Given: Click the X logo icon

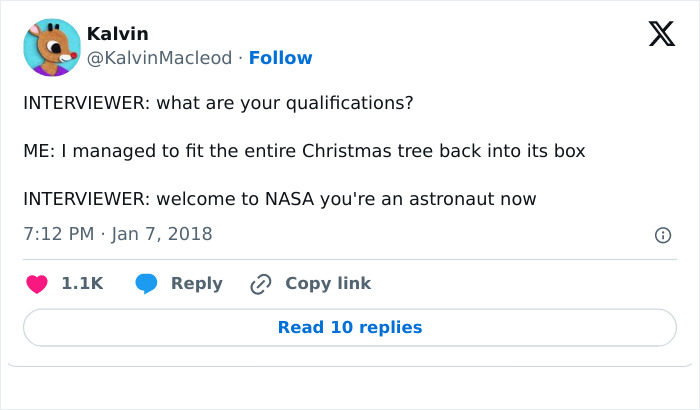Looking at the screenshot, I should click(661, 35).
